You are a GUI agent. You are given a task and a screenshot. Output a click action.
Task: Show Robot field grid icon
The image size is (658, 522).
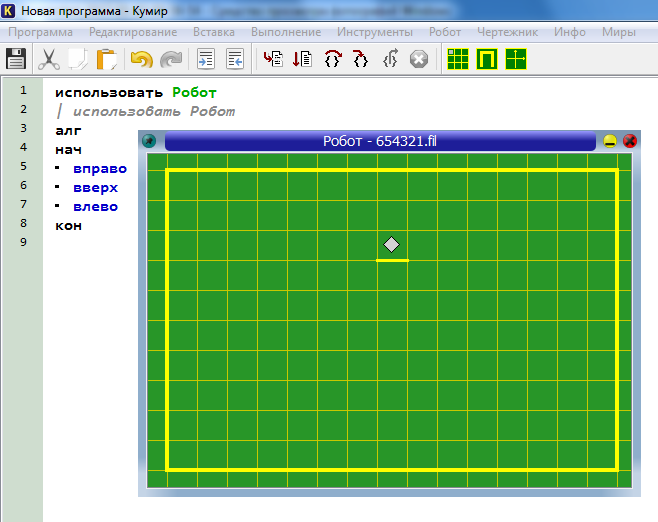458,59
